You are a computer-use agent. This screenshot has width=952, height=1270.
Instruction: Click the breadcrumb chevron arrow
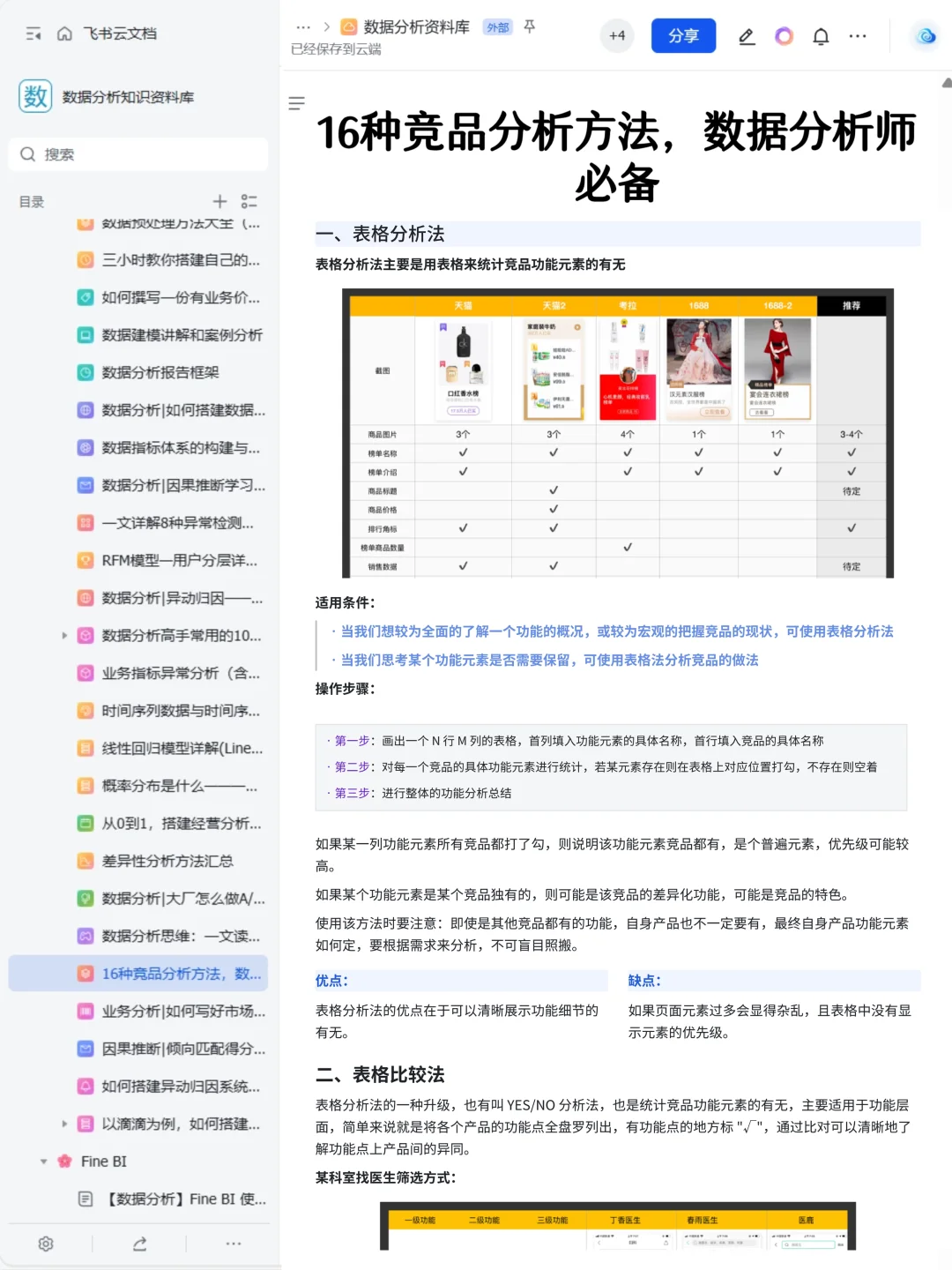point(326,27)
